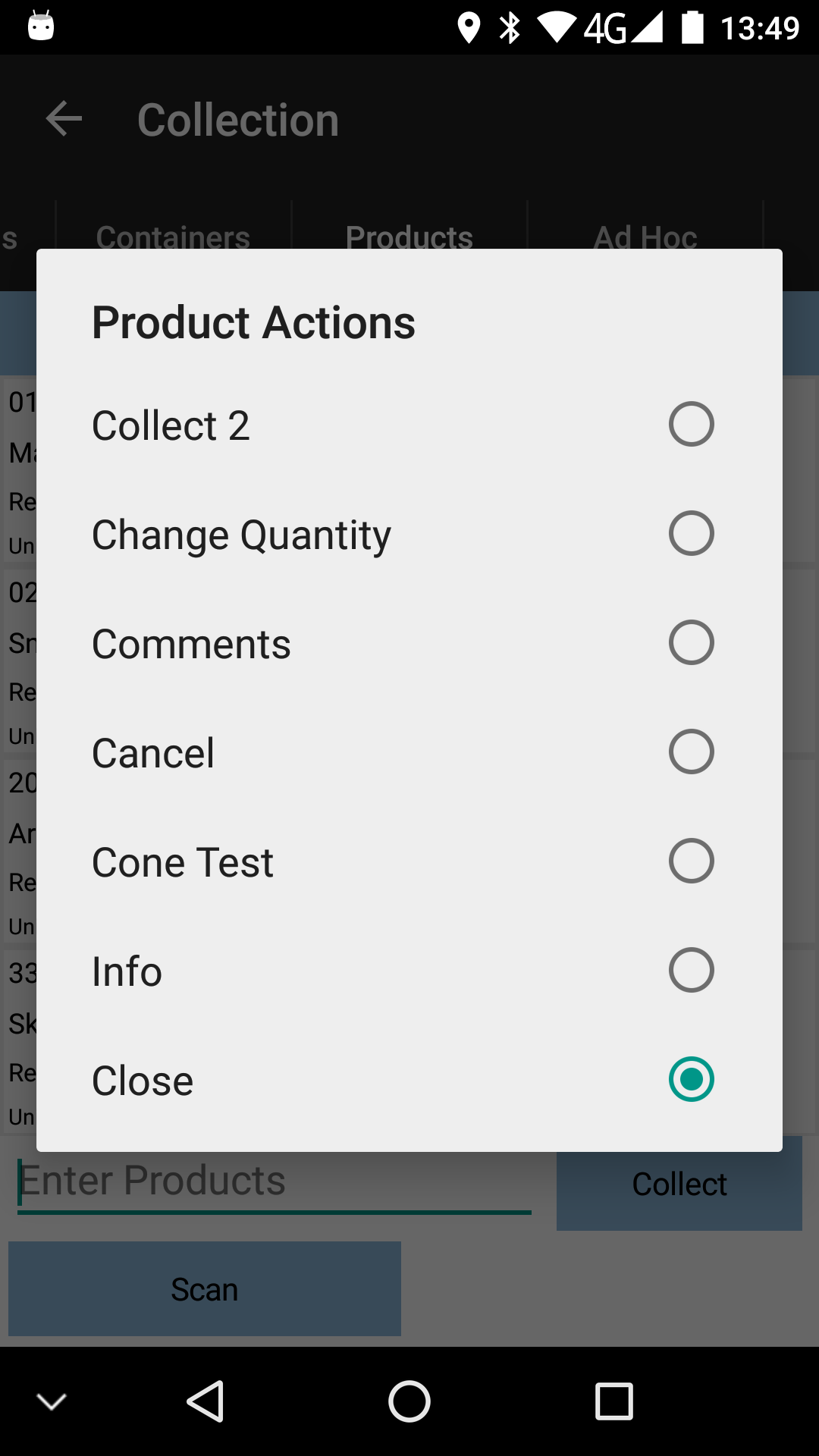The image size is (819, 1456).
Task: Select the Info radio option
Action: [x=691, y=970]
